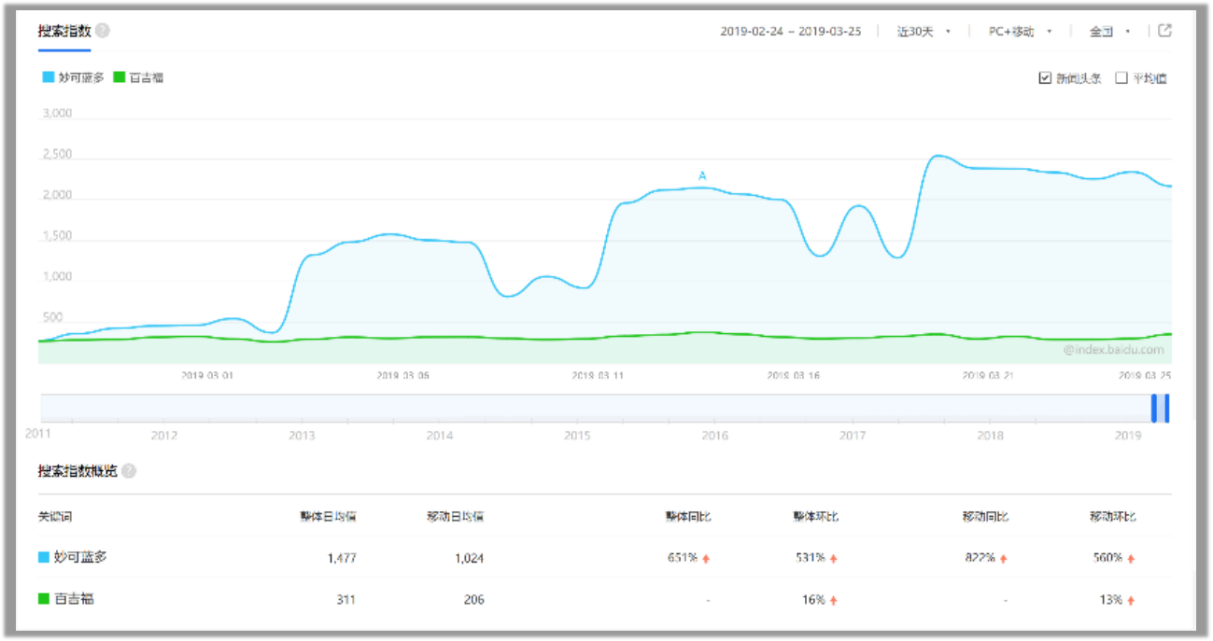The height and width of the screenshot is (641, 1213).
Task: Click the red up arrow next to 651%
Action: tap(706, 559)
